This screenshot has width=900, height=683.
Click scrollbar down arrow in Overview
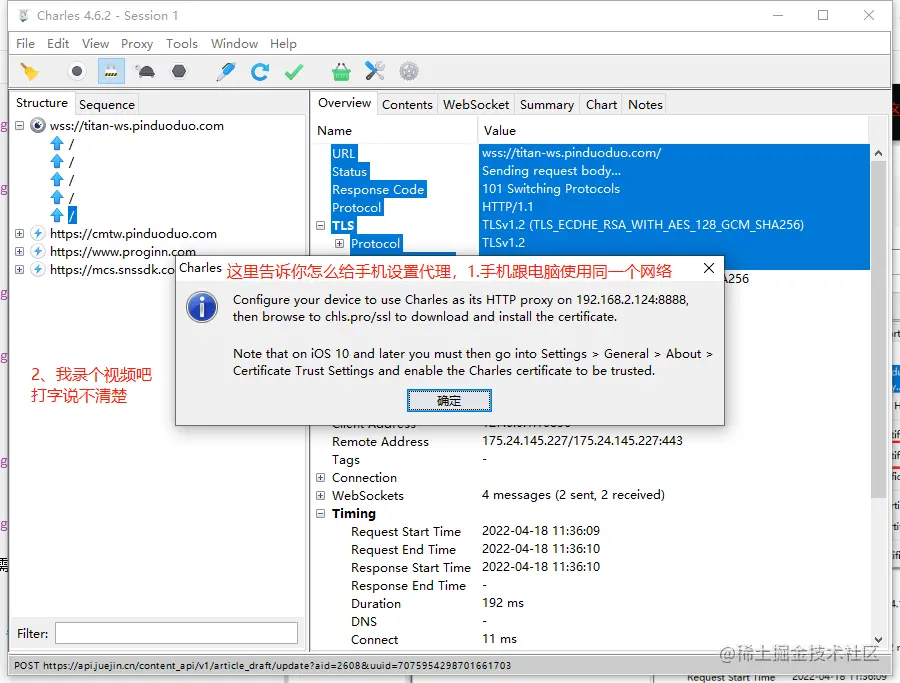(x=878, y=639)
